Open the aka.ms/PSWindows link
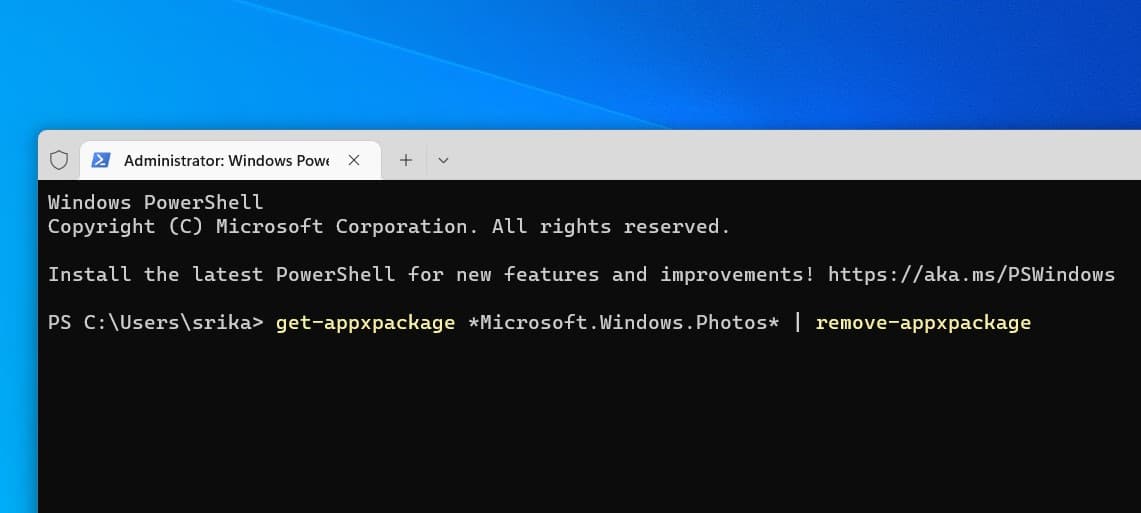Image resolution: width=1141 pixels, height=513 pixels. (x=971, y=274)
